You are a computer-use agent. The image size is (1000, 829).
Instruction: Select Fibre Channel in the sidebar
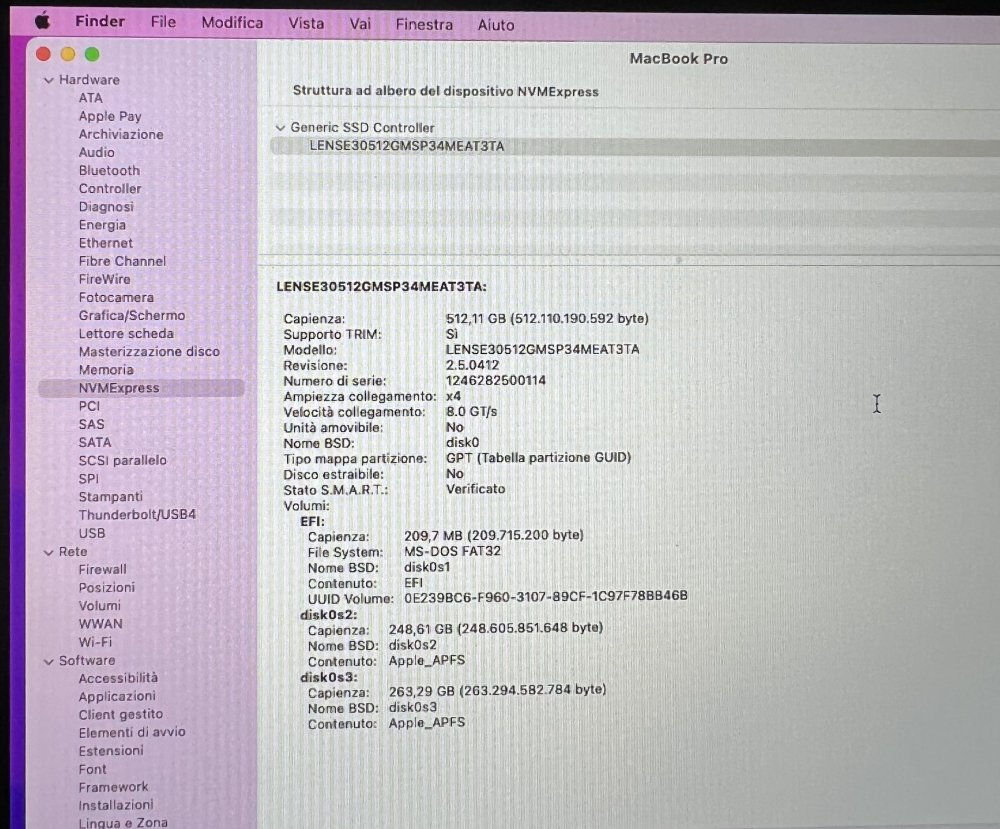pyautogui.click(x=122, y=261)
